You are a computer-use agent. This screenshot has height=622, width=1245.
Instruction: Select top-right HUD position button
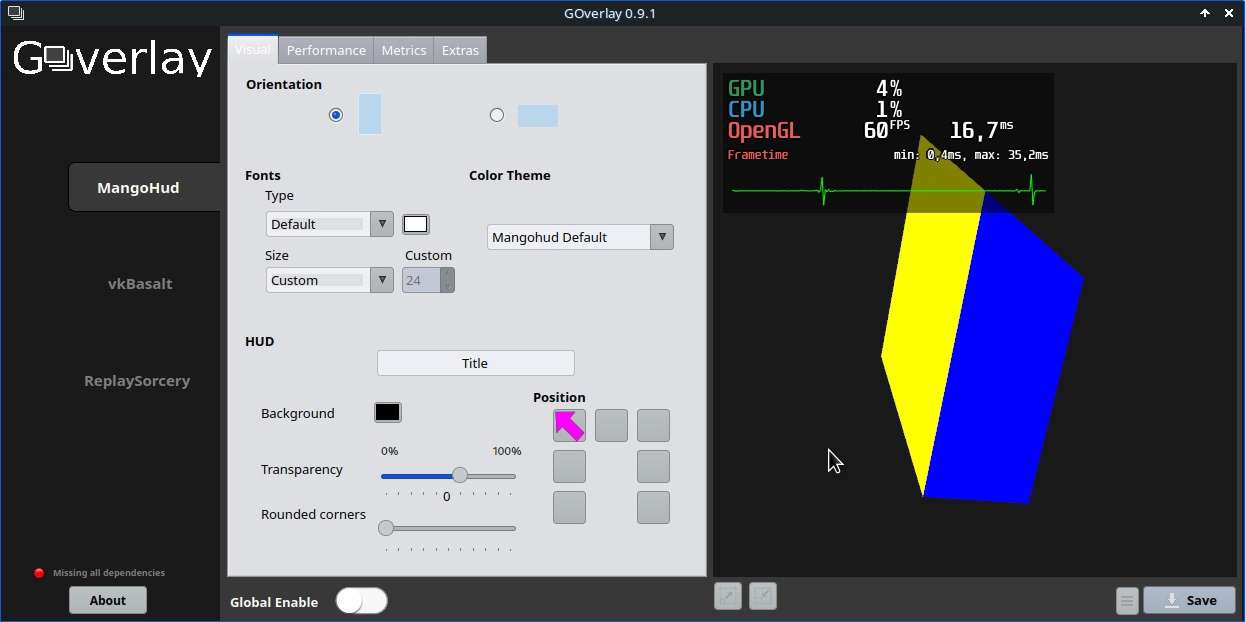point(654,425)
